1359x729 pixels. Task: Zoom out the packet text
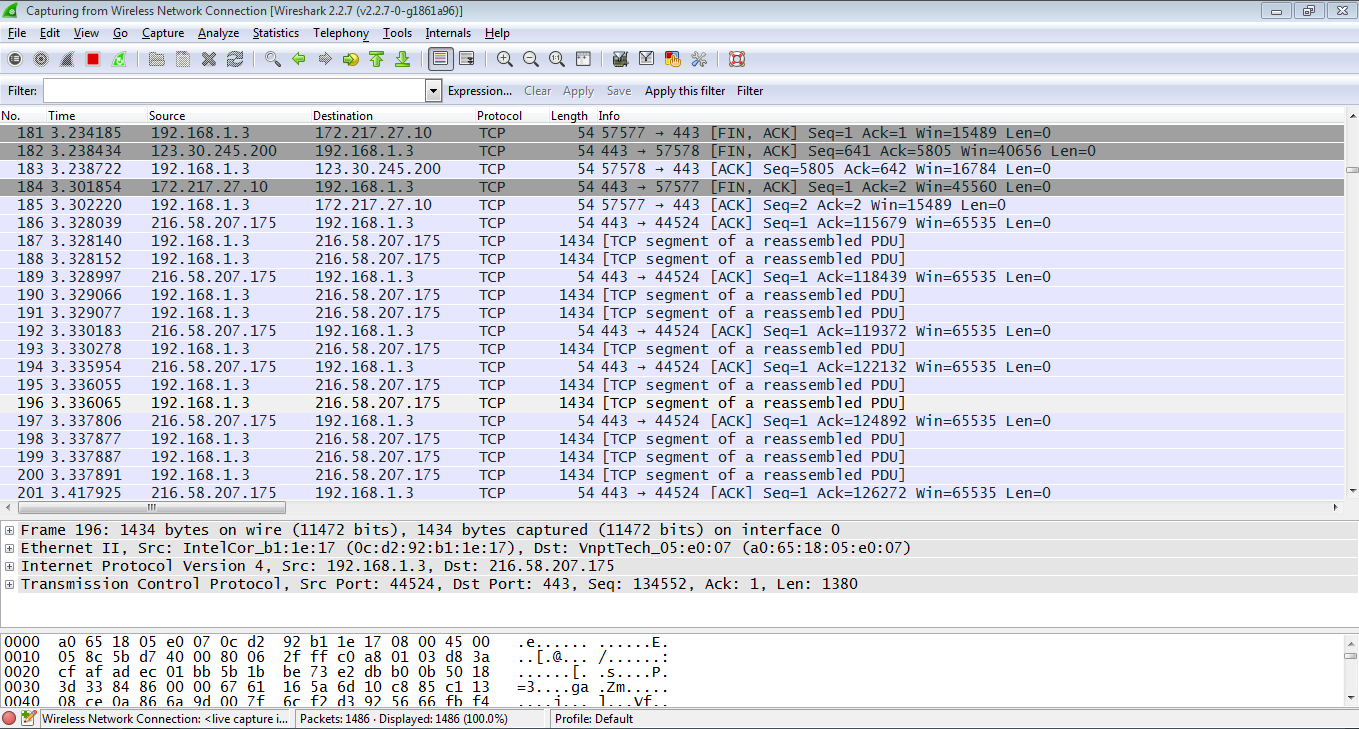point(531,59)
